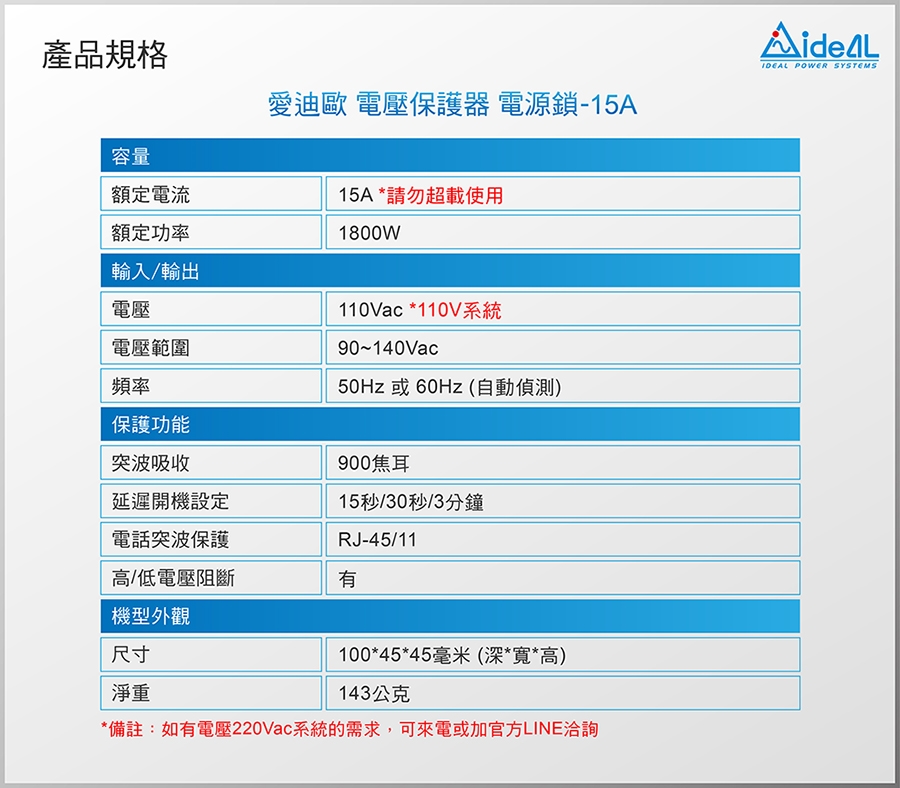Select the 1800W rated power value
The image size is (900, 788).
pos(369,233)
